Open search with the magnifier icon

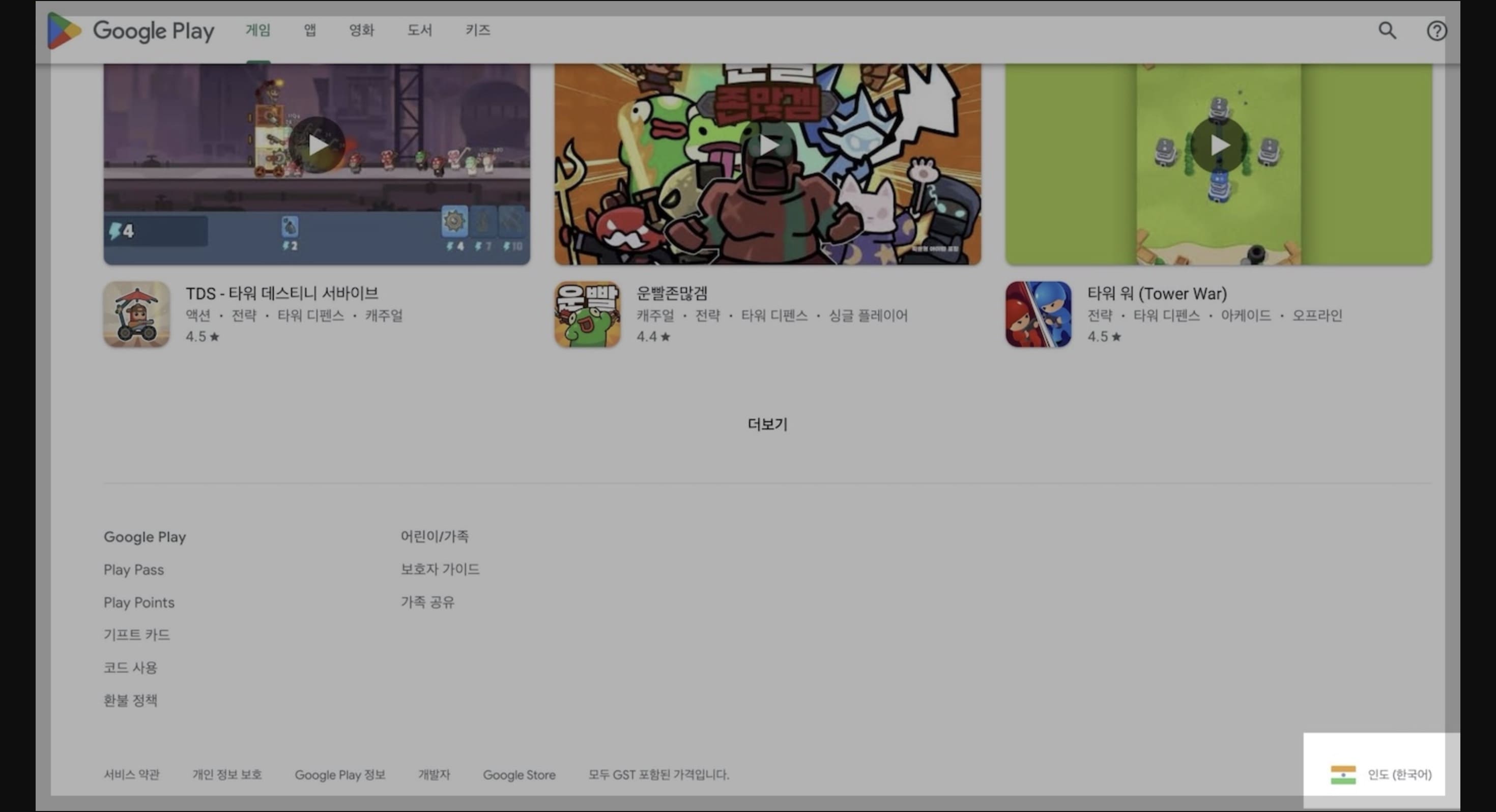click(x=1387, y=30)
